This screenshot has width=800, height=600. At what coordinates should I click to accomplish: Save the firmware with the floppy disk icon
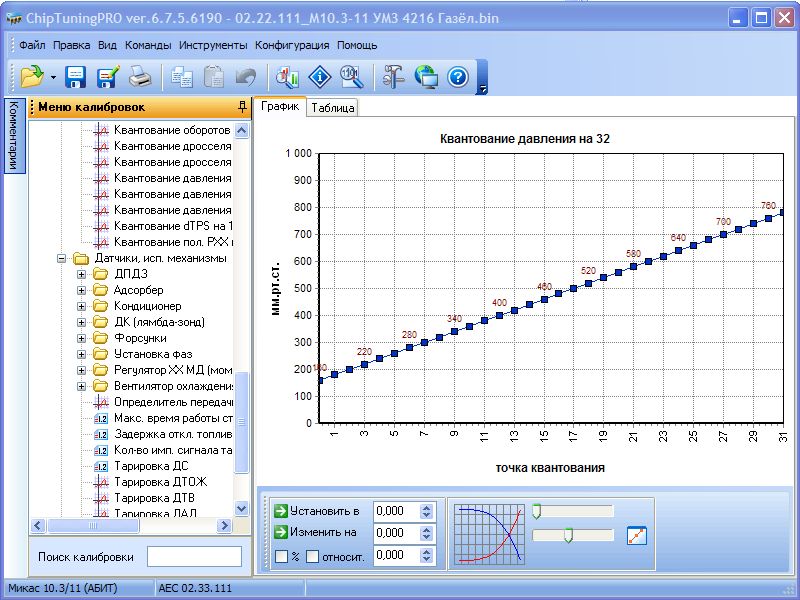76,76
